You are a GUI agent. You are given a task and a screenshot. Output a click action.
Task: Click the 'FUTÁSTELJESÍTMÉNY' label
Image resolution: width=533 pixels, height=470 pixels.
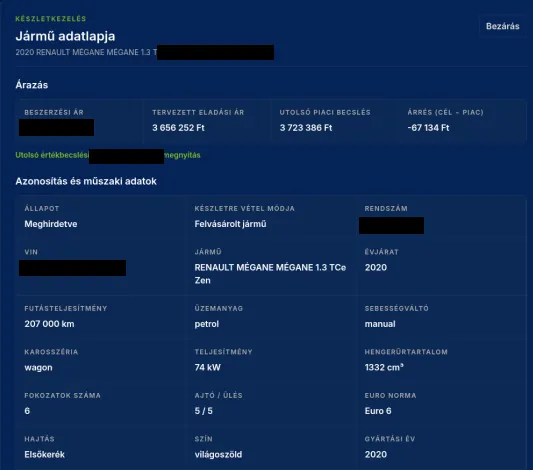coord(66,309)
